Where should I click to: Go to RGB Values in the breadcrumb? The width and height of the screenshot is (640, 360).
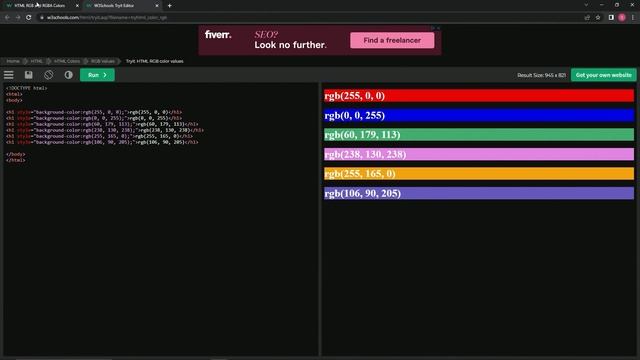point(102,61)
